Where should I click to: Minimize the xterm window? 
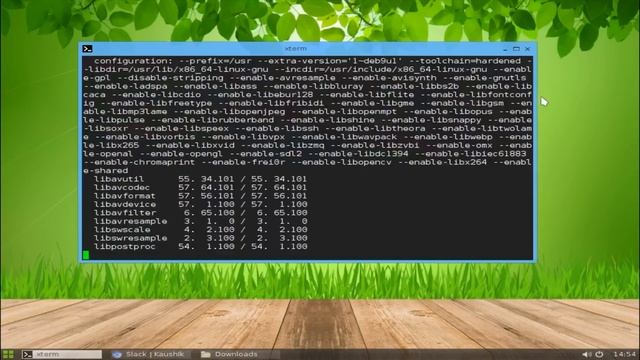click(505, 49)
